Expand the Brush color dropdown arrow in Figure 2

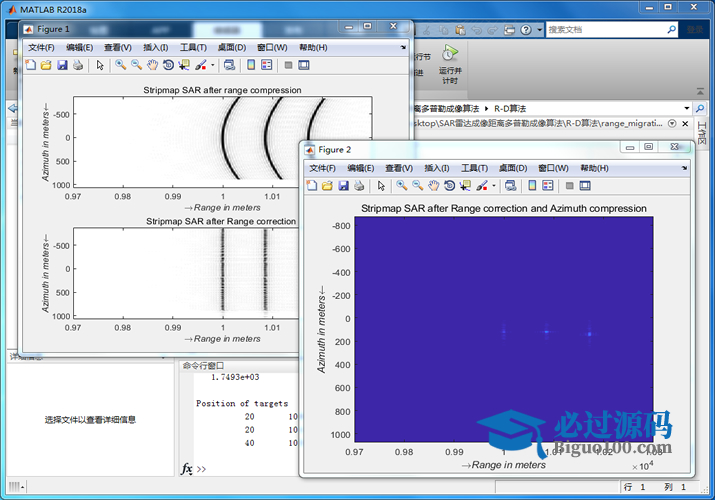[493, 185]
